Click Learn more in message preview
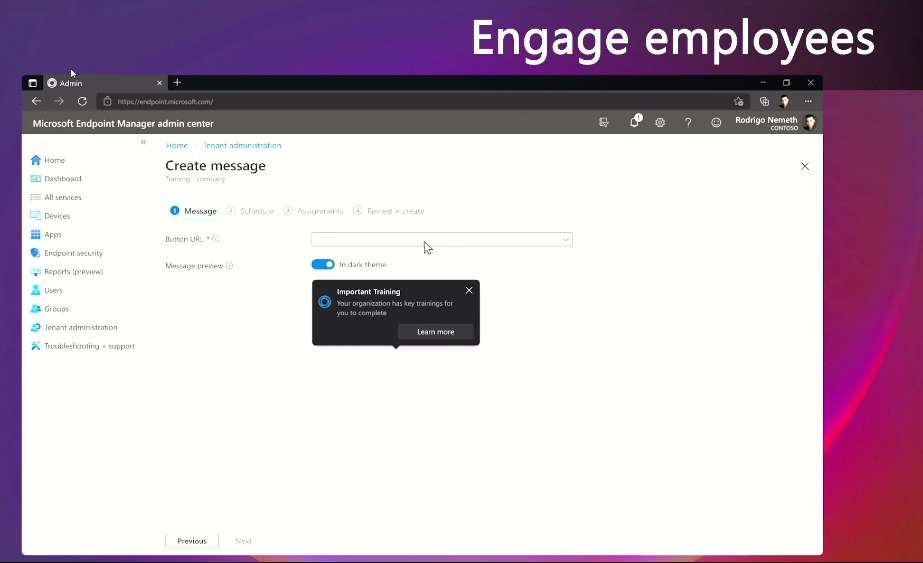The width and height of the screenshot is (923, 563). point(436,332)
